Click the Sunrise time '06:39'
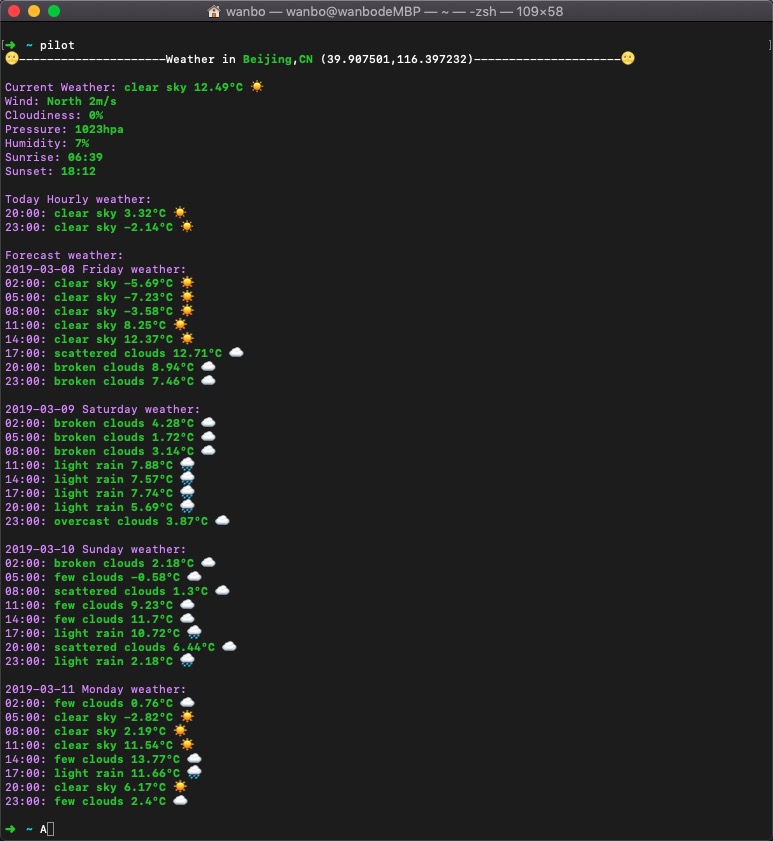 click(85, 157)
